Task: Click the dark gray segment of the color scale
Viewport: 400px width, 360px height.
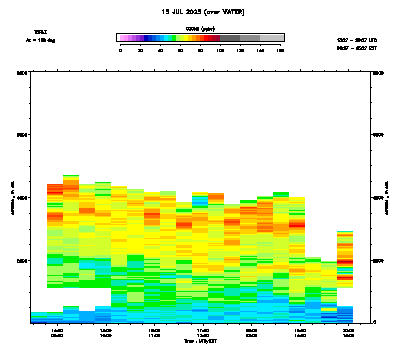Action: pyautogui.click(x=230, y=38)
